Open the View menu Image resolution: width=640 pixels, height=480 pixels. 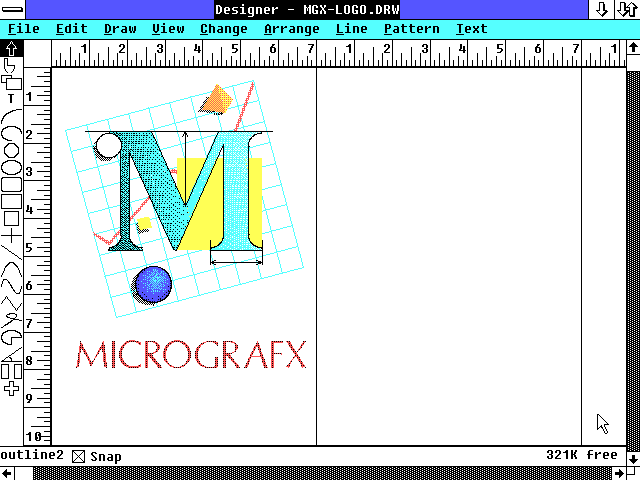168,29
